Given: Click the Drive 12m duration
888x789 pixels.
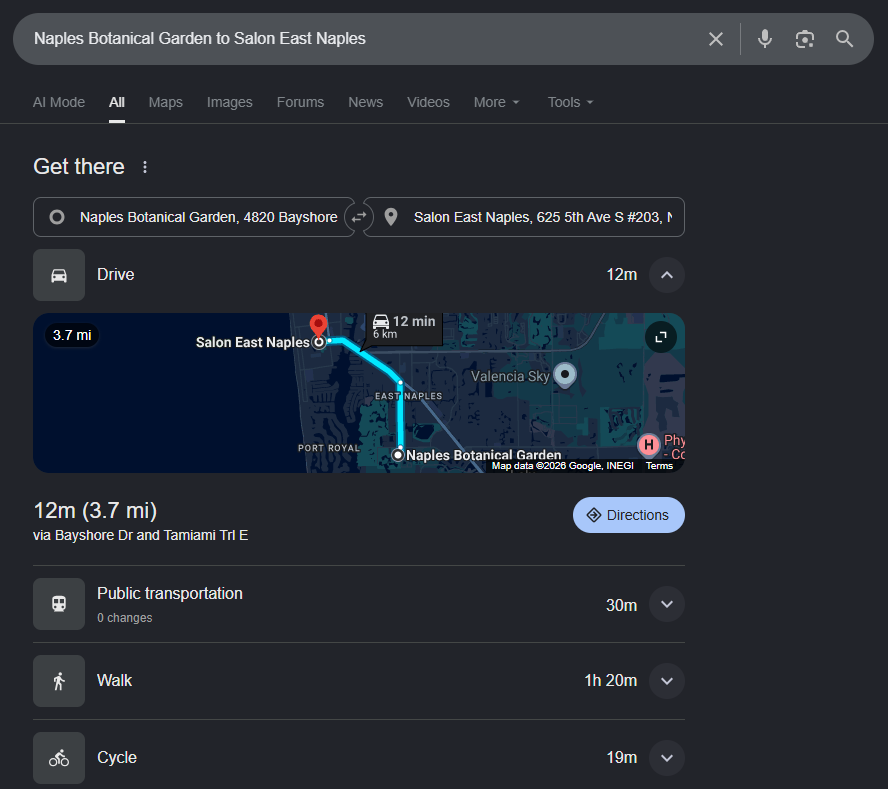Looking at the screenshot, I should pyautogui.click(x=621, y=275).
